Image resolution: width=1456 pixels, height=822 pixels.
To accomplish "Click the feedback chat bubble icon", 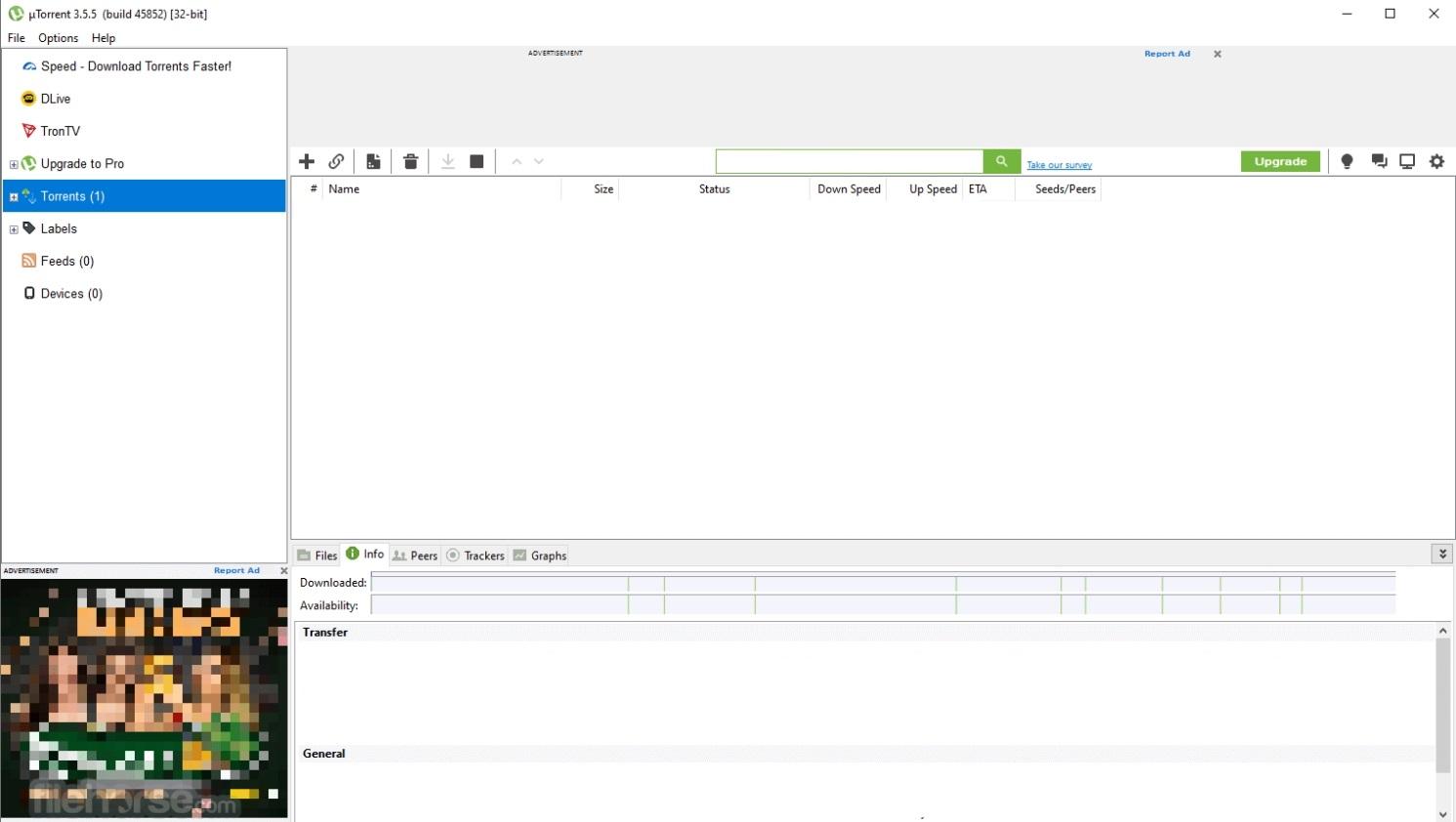I will [x=1378, y=161].
